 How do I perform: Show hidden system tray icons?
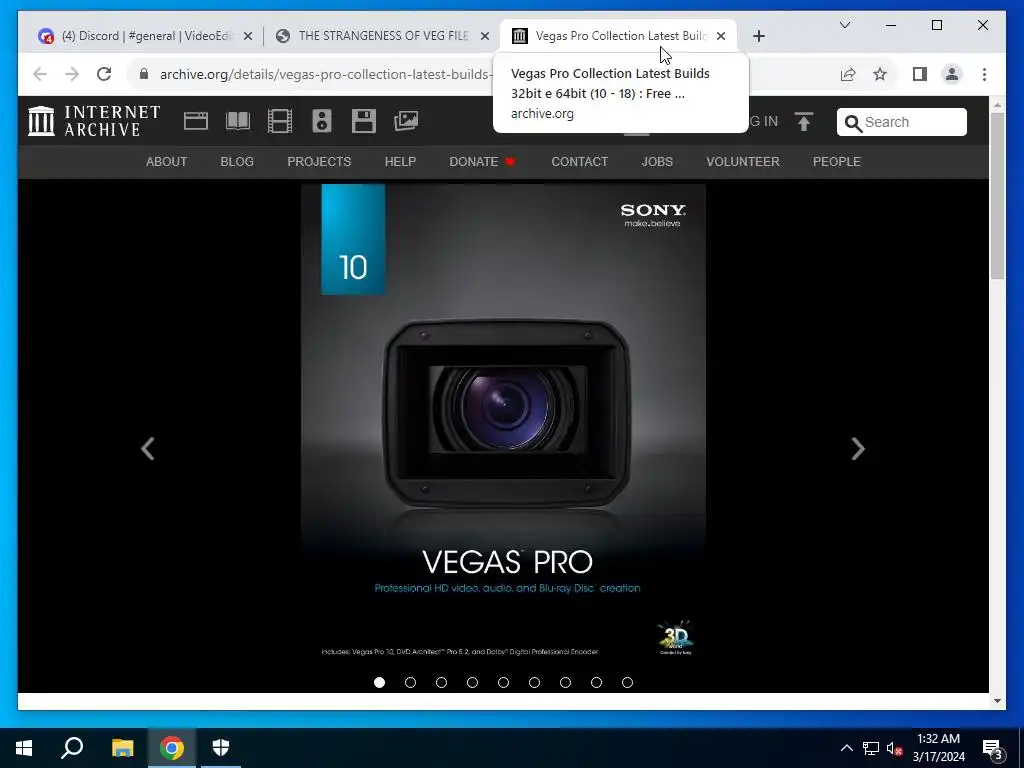click(846, 748)
